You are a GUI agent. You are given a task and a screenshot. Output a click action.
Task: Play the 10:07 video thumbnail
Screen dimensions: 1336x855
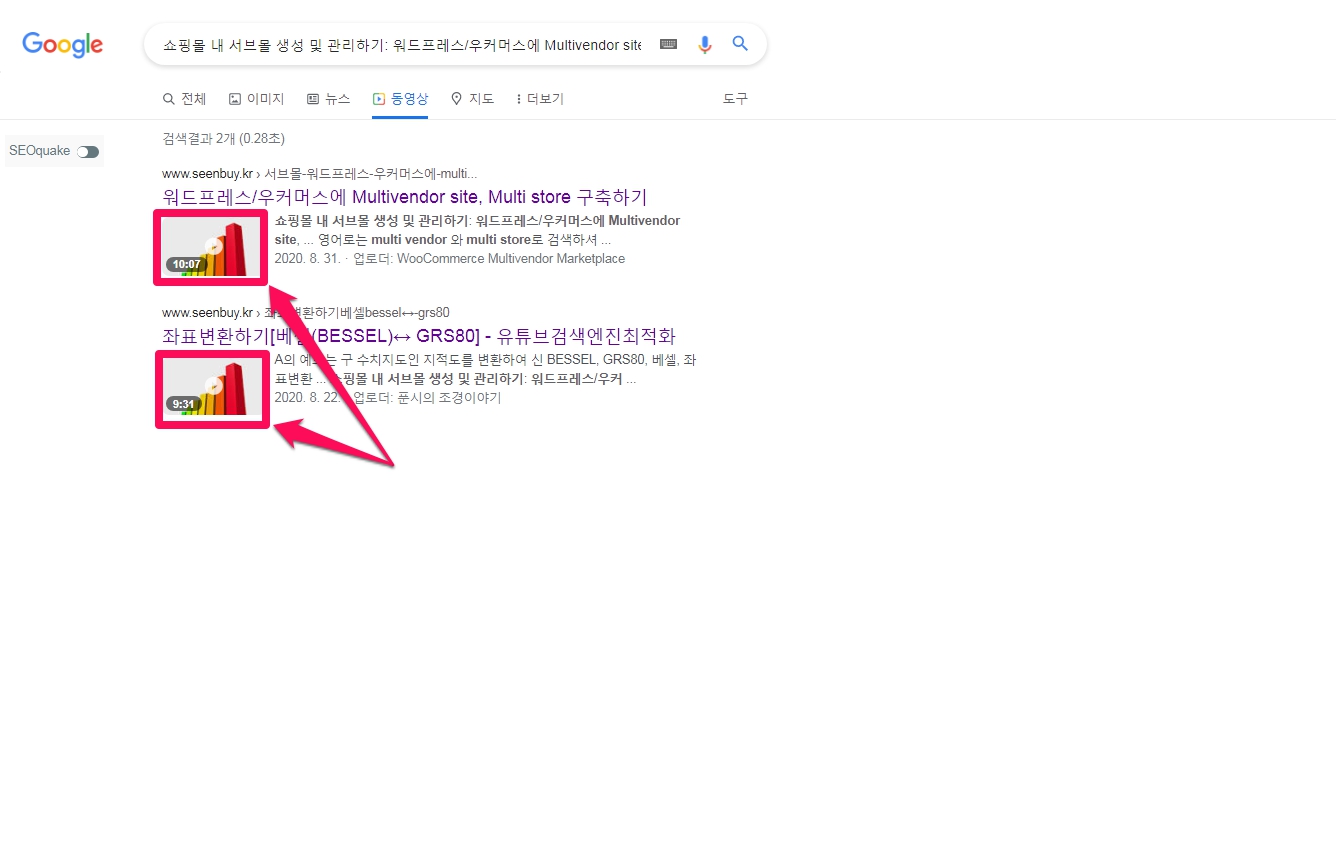point(211,247)
